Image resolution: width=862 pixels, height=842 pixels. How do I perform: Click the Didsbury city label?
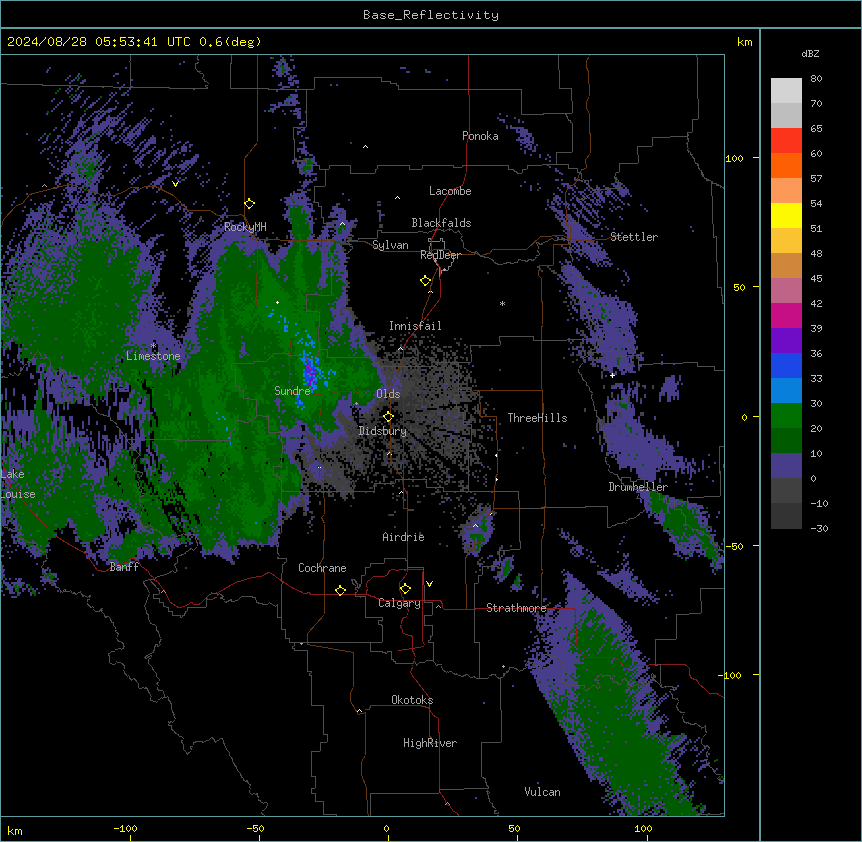coord(383,431)
